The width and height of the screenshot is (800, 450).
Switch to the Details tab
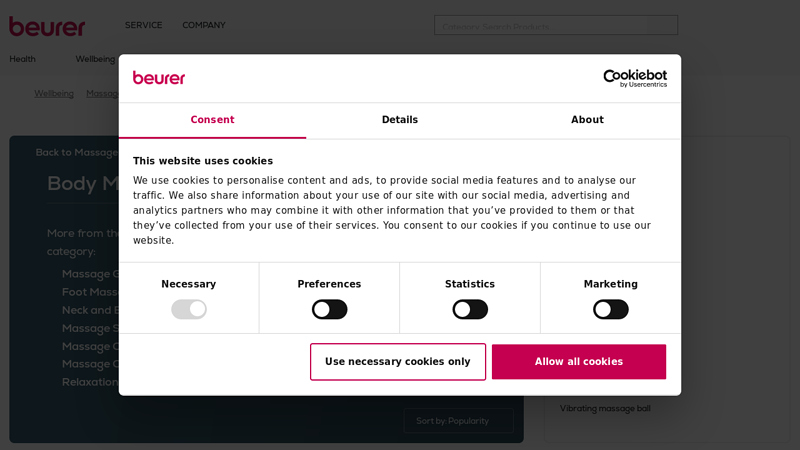399,120
